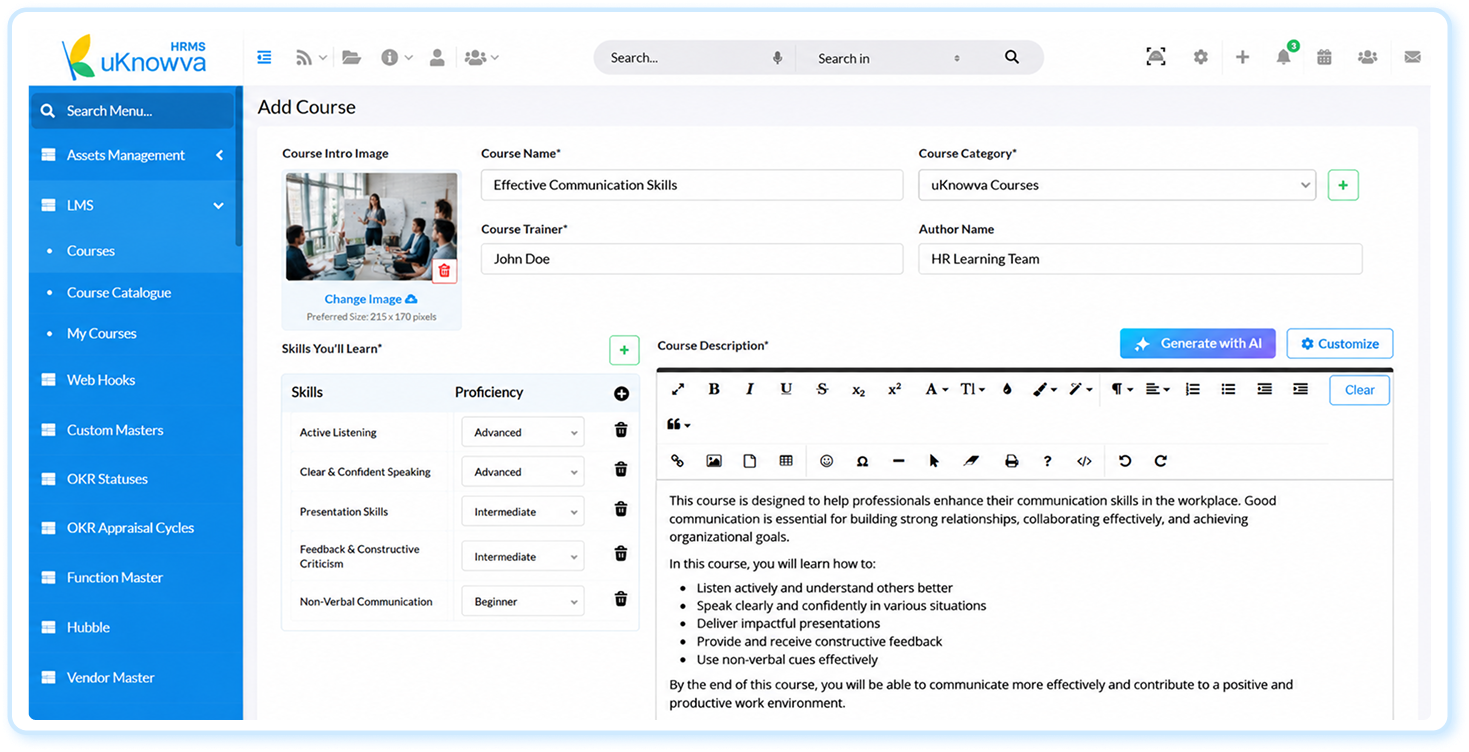Toggle italic formatting in editor toolbar
This screenshot has height=752, width=1469.
(750, 389)
